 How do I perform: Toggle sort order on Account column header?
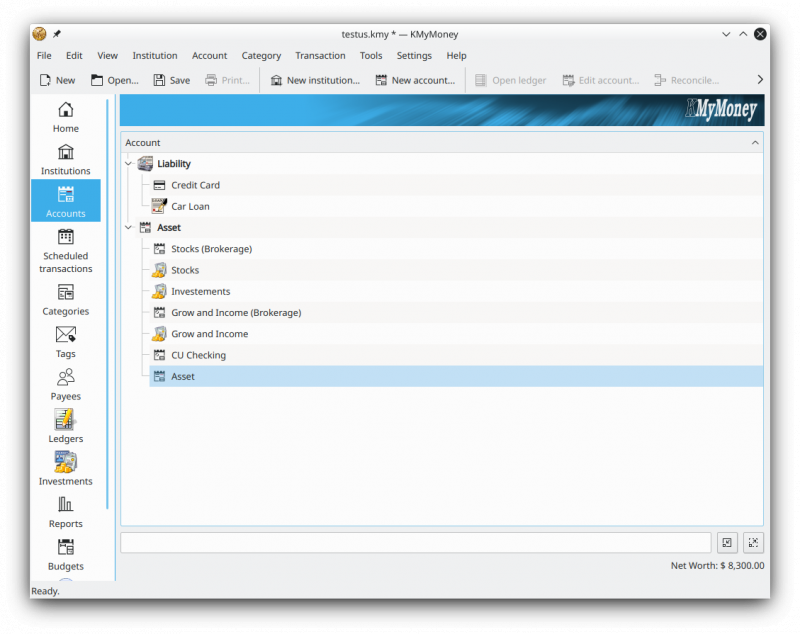pos(442,143)
